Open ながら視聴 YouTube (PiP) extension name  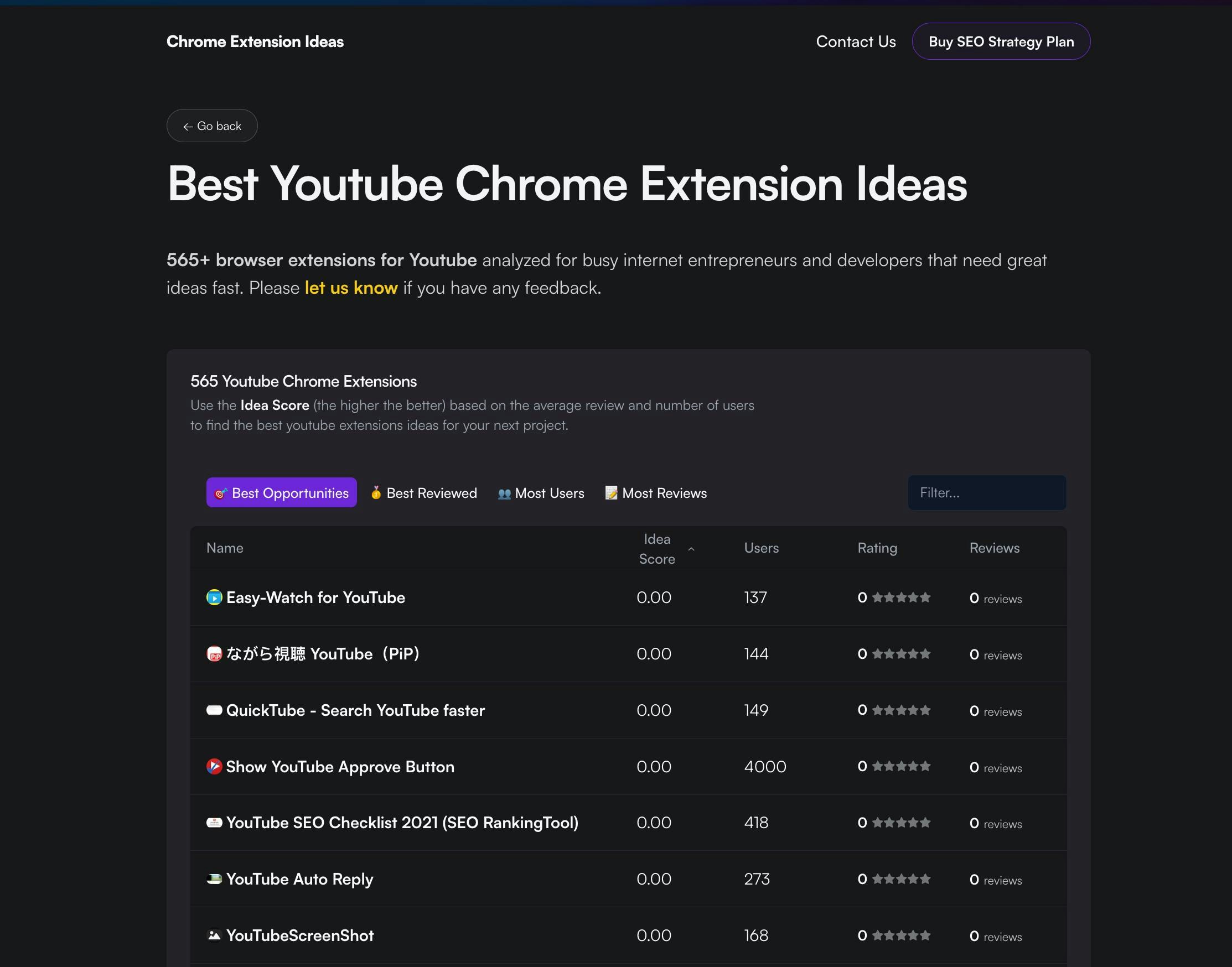tap(323, 654)
